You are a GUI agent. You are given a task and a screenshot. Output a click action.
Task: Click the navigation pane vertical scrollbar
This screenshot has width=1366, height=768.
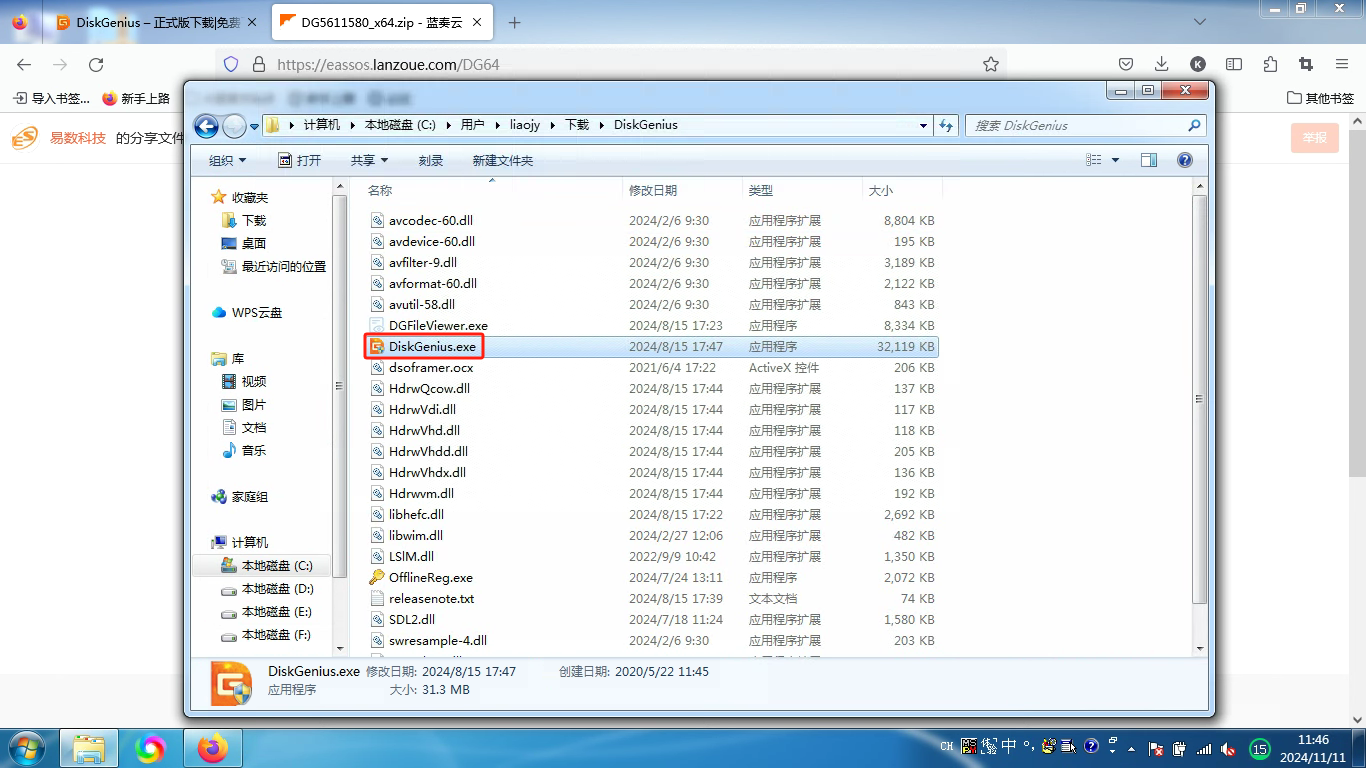pos(340,384)
